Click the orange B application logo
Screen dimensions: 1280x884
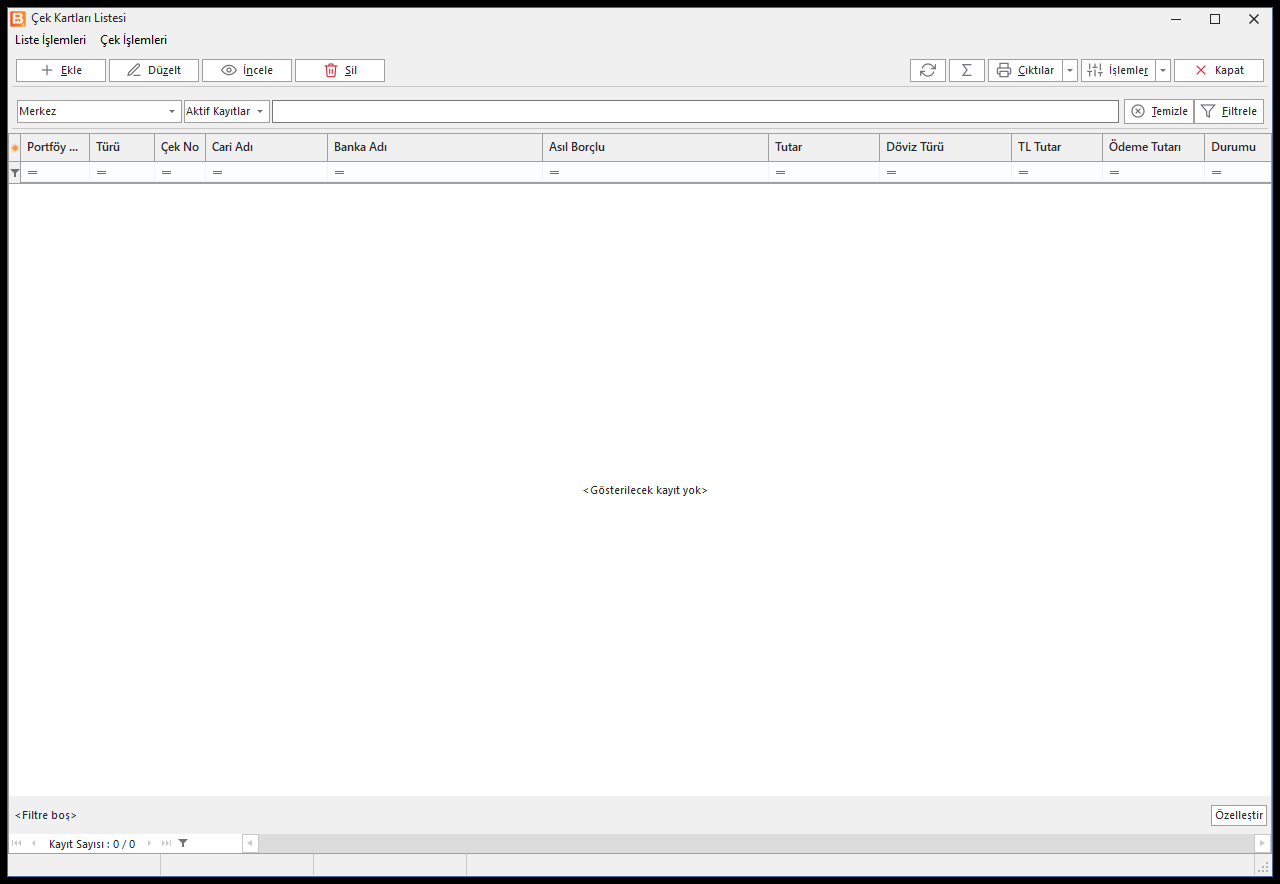point(18,18)
